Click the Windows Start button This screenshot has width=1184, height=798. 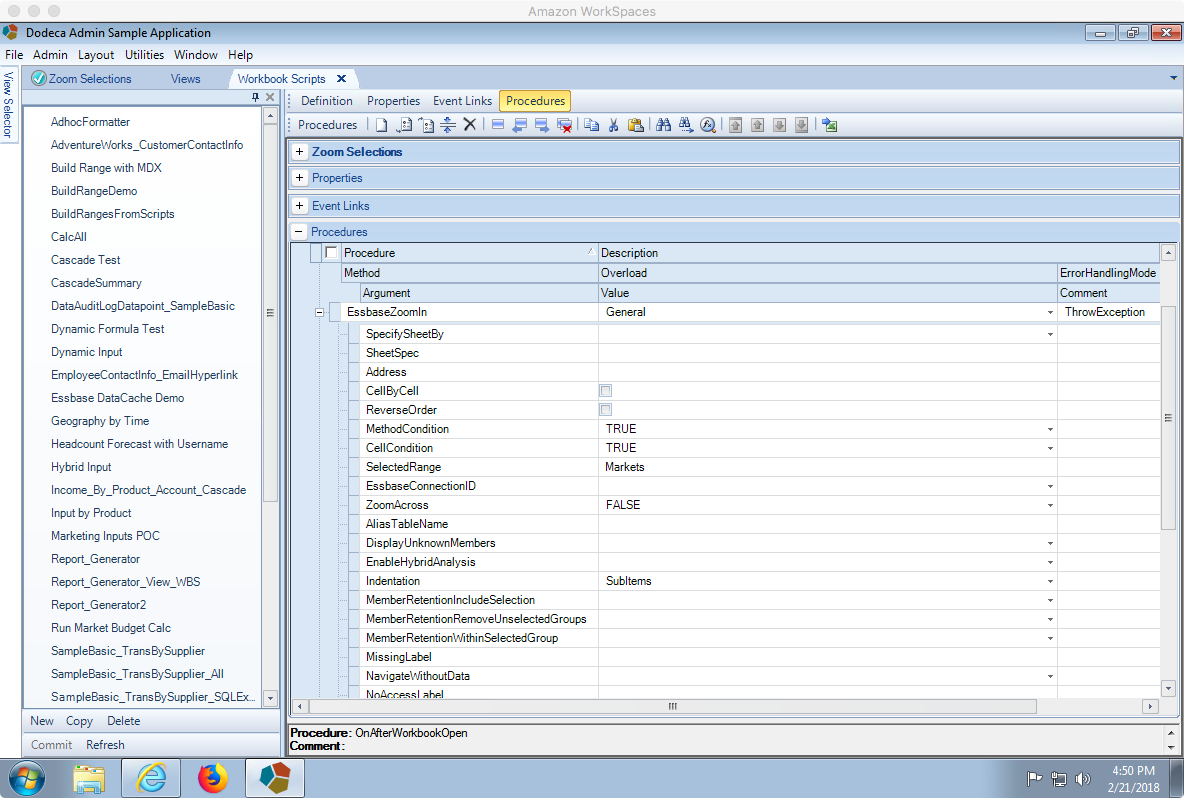tap(27, 778)
